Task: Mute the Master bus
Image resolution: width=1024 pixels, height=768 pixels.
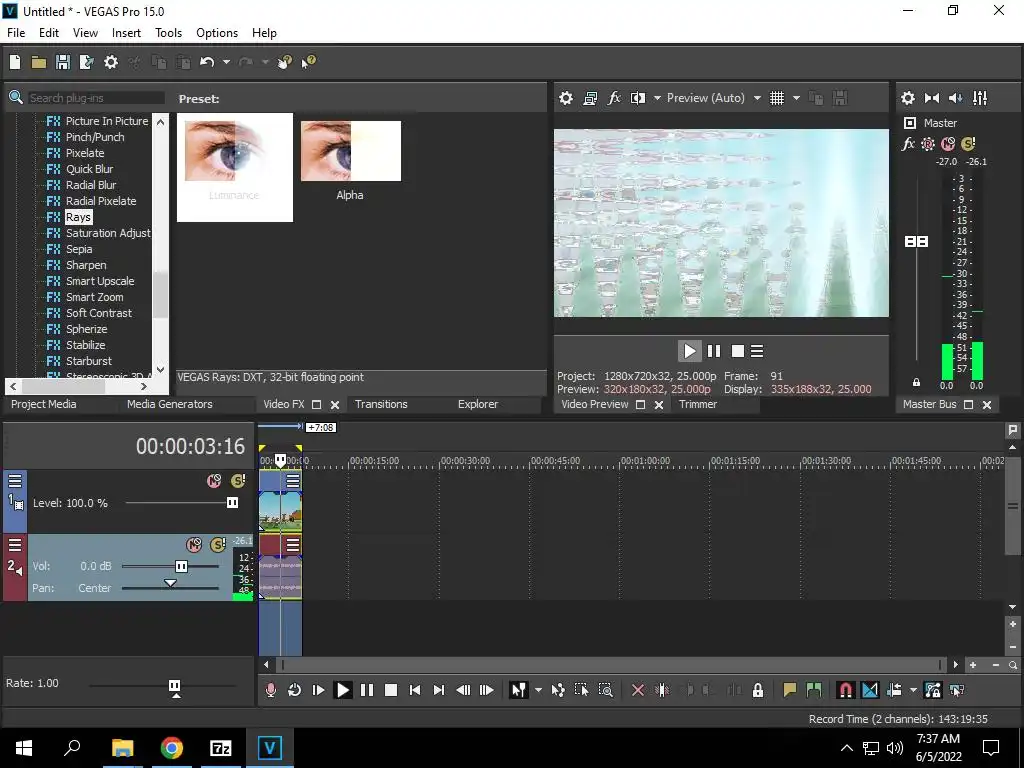Action: coord(948,144)
